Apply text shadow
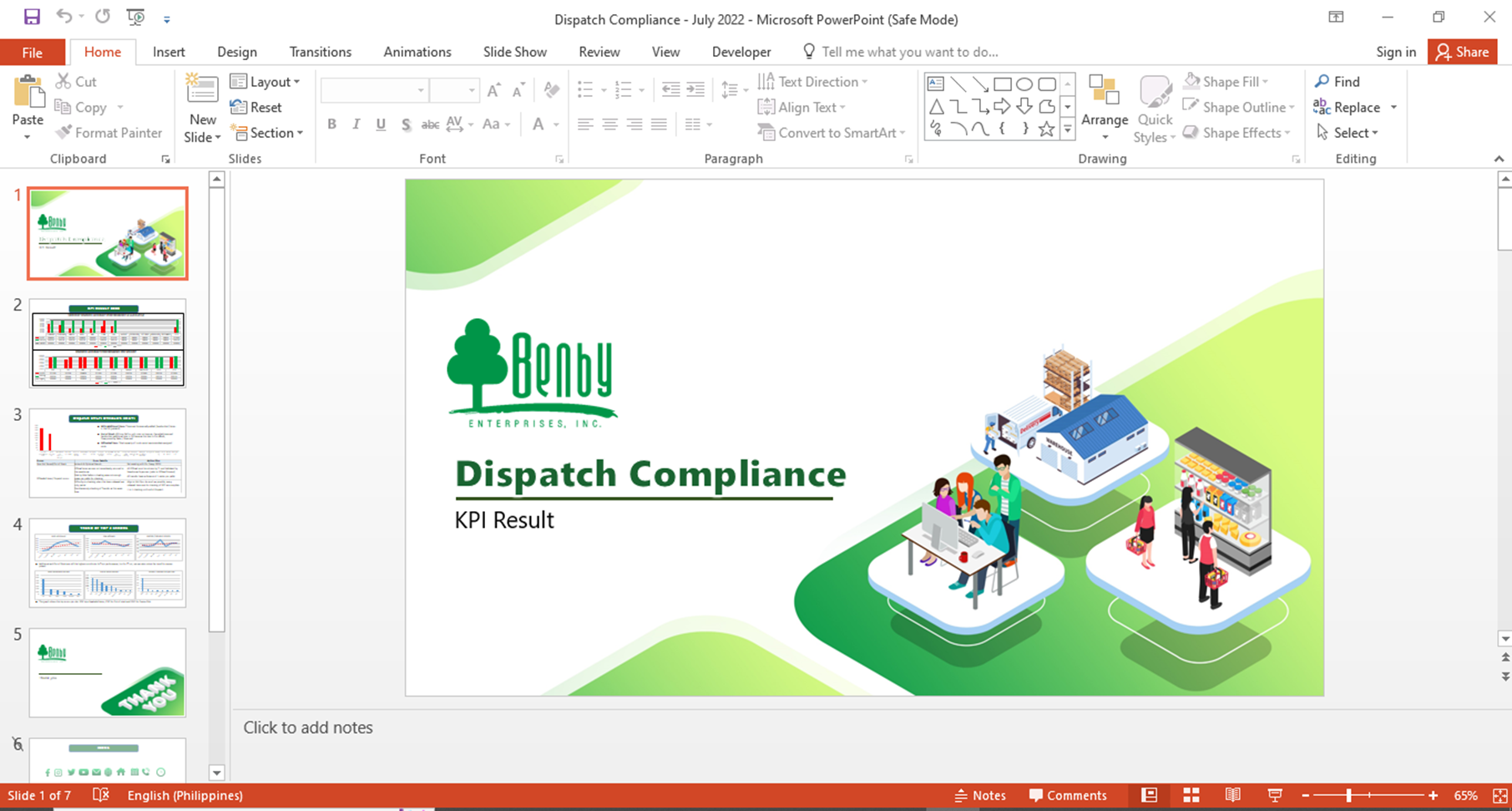This screenshot has height=811, width=1512. tap(406, 124)
